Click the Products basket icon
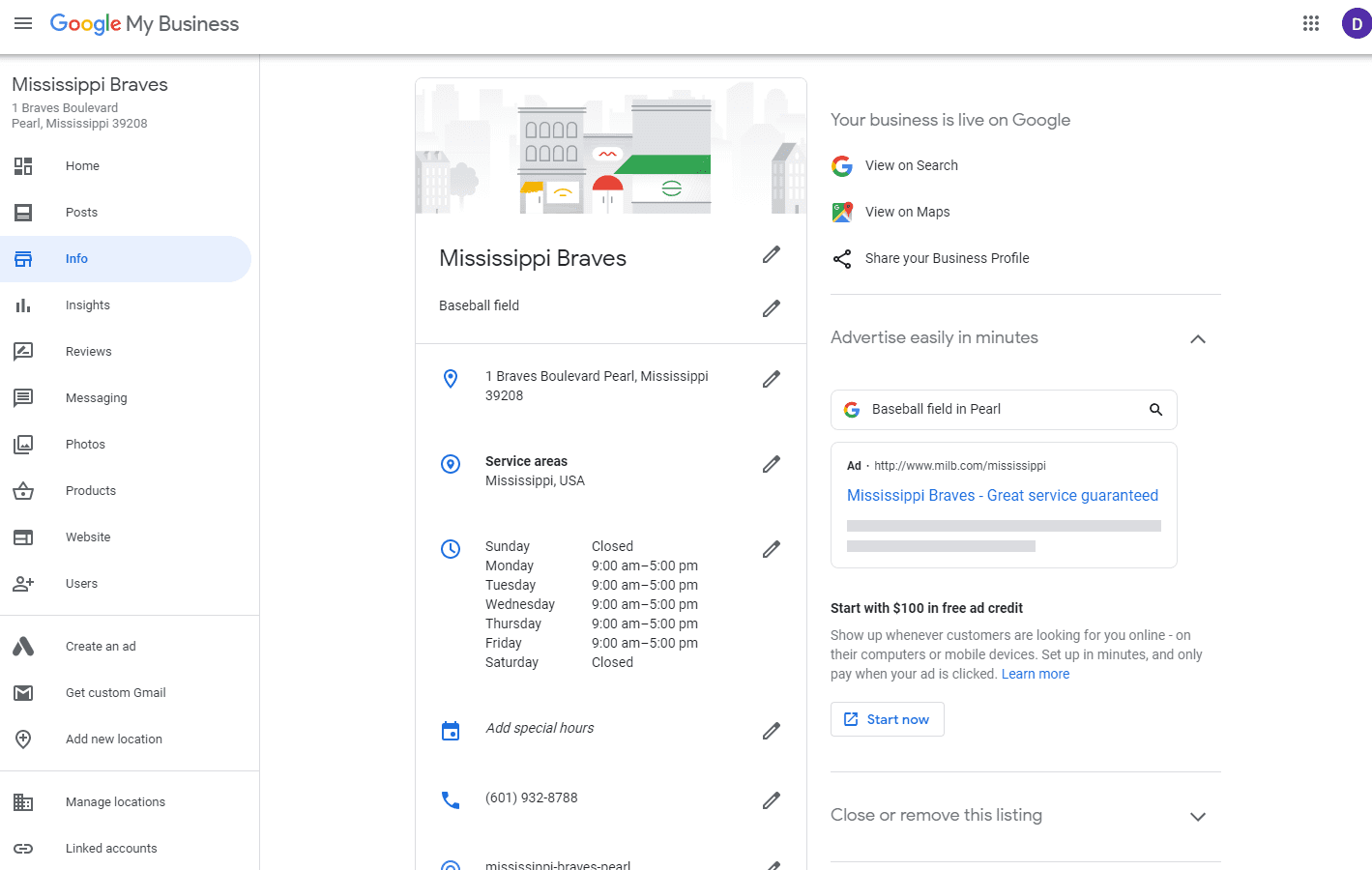 click(x=23, y=491)
